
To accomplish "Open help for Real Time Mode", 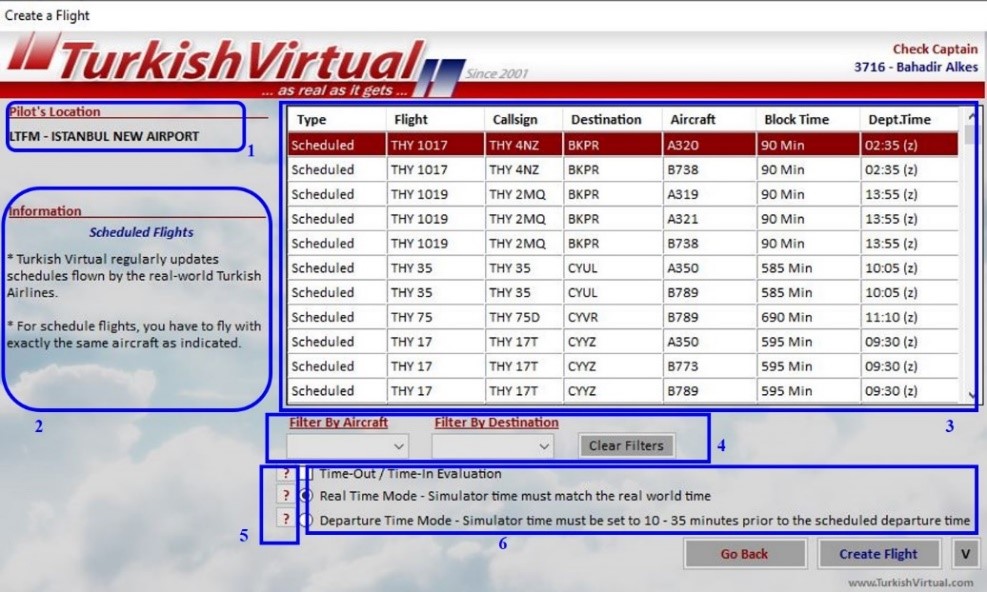I will [286, 496].
